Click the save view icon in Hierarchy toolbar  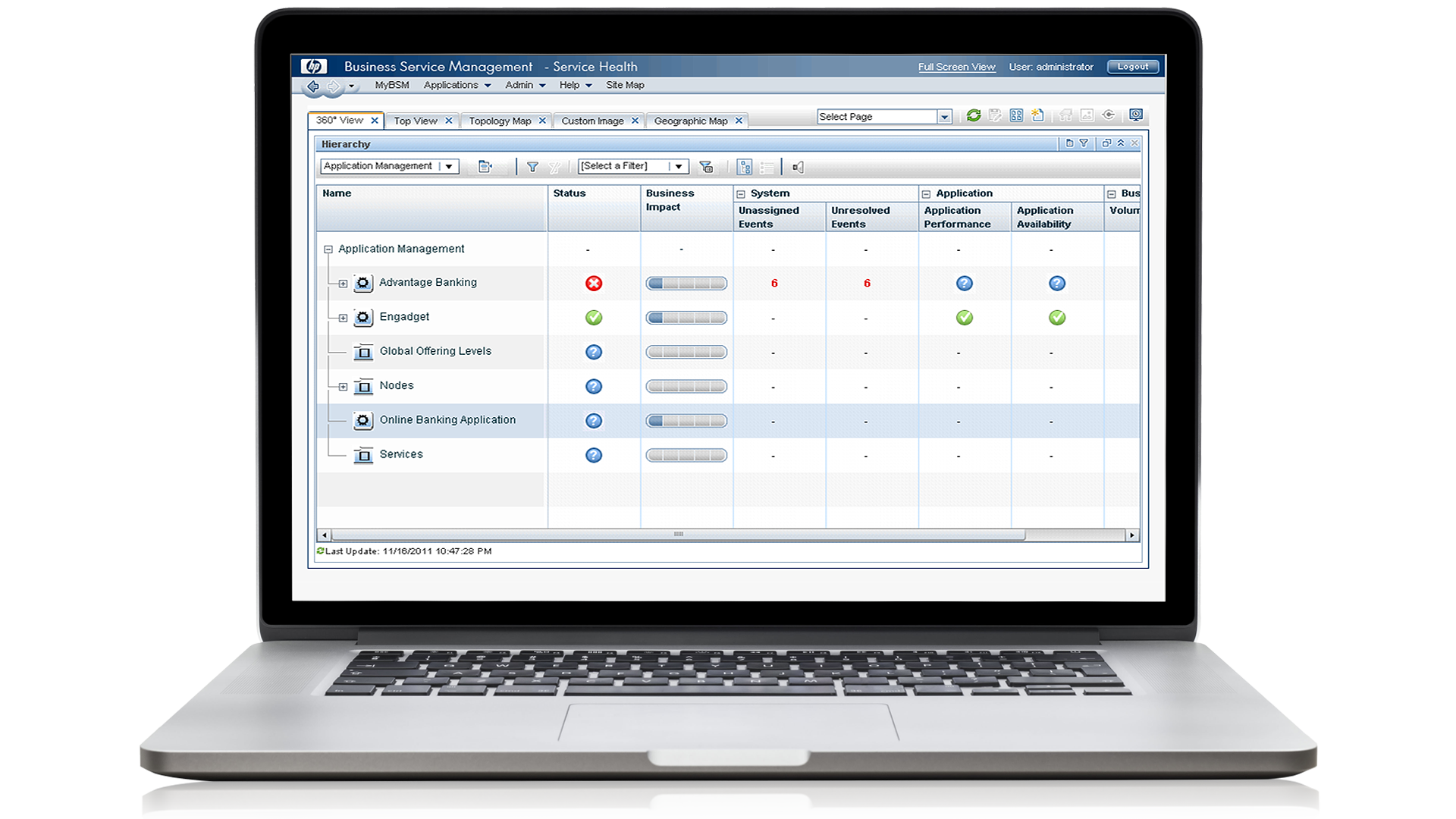(x=485, y=167)
